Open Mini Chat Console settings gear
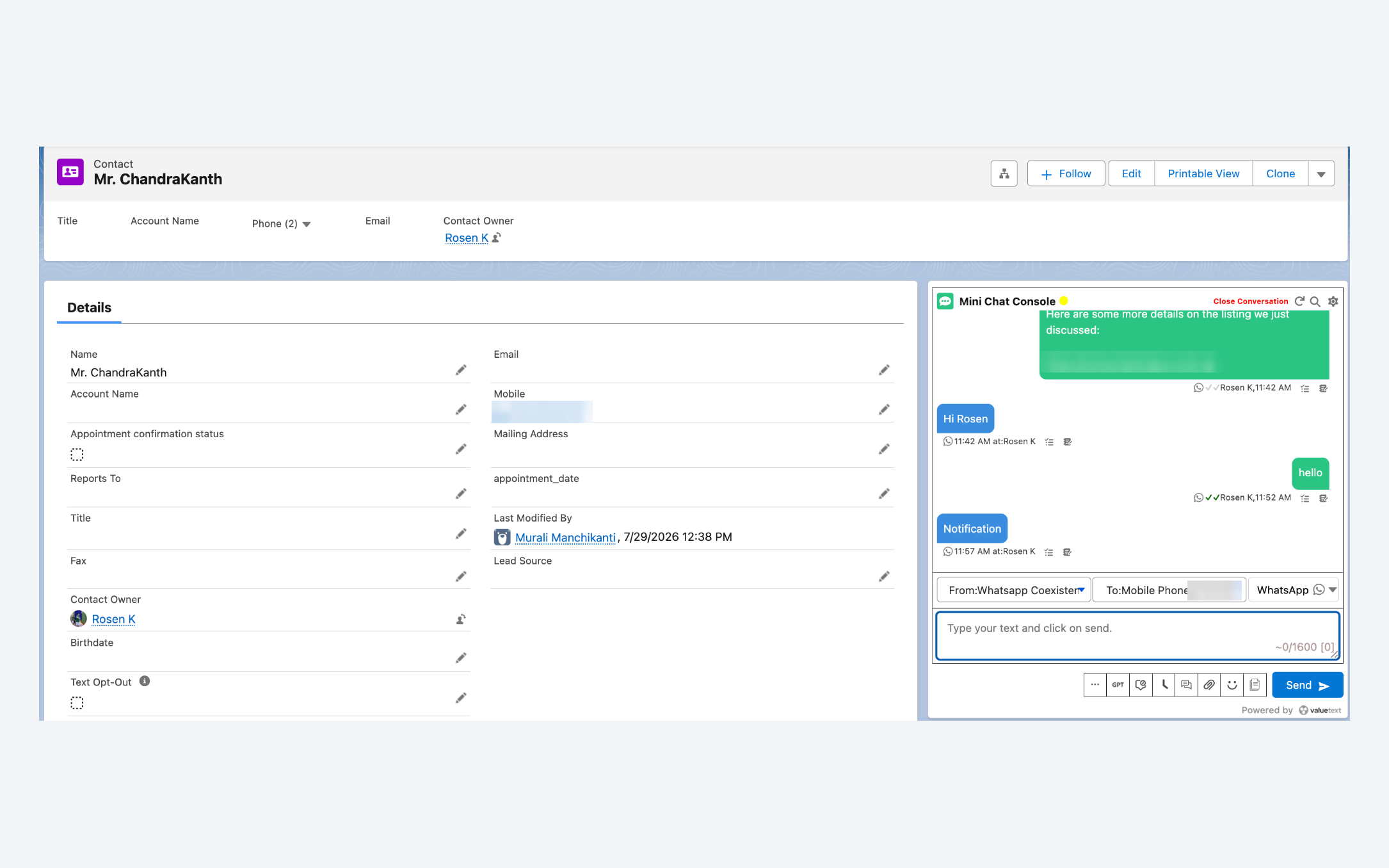 pos(1333,301)
